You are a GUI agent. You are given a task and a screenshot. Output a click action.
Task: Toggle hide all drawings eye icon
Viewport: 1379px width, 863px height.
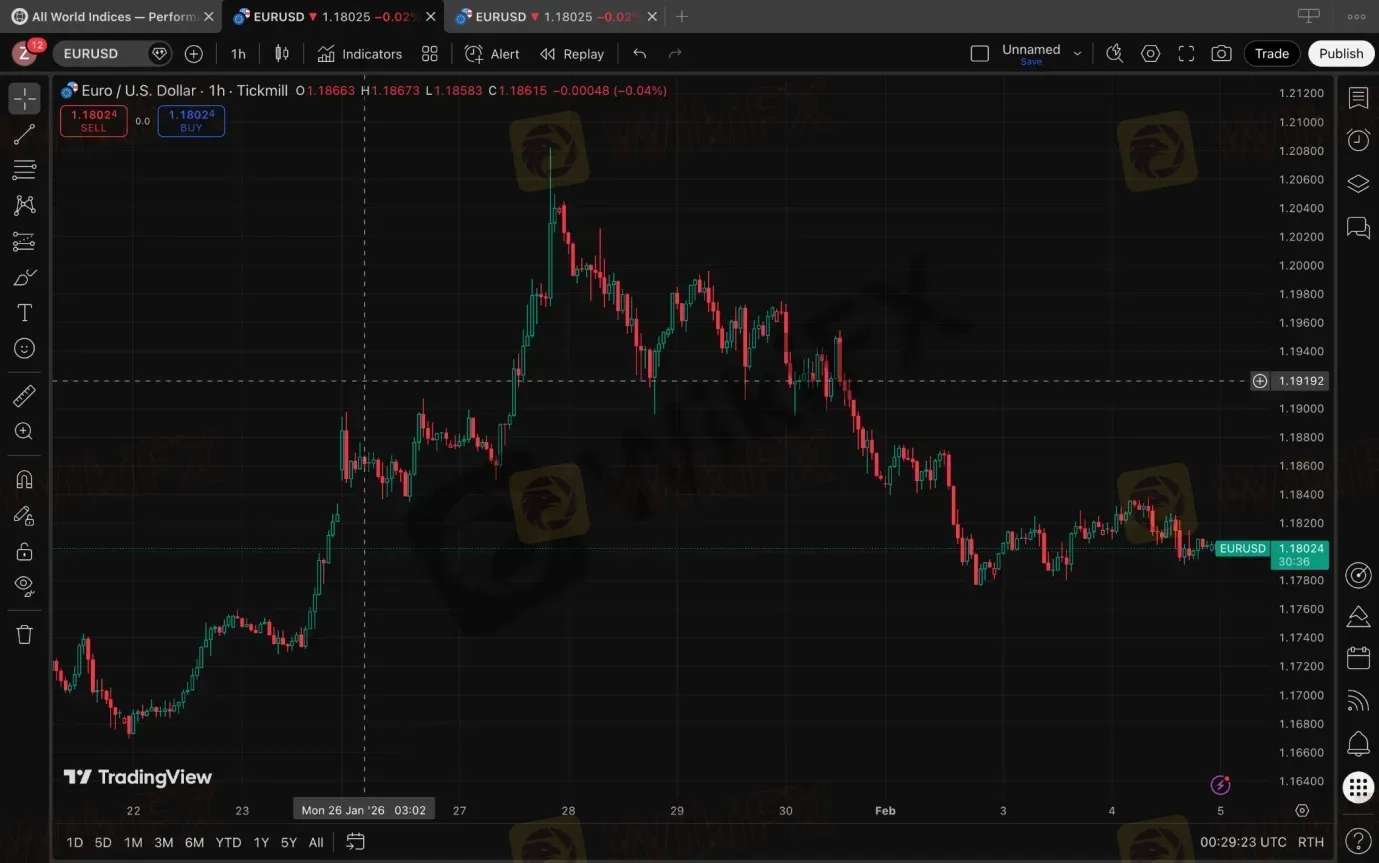coord(25,586)
